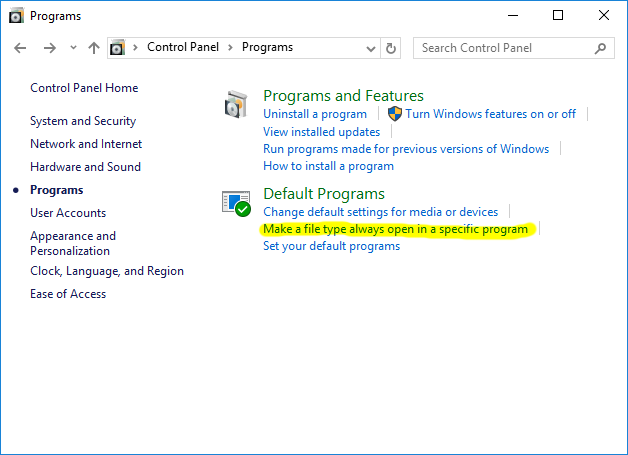Click the Programs window title icon
Screen dimensions: 628x455
(x=16, y=16)
